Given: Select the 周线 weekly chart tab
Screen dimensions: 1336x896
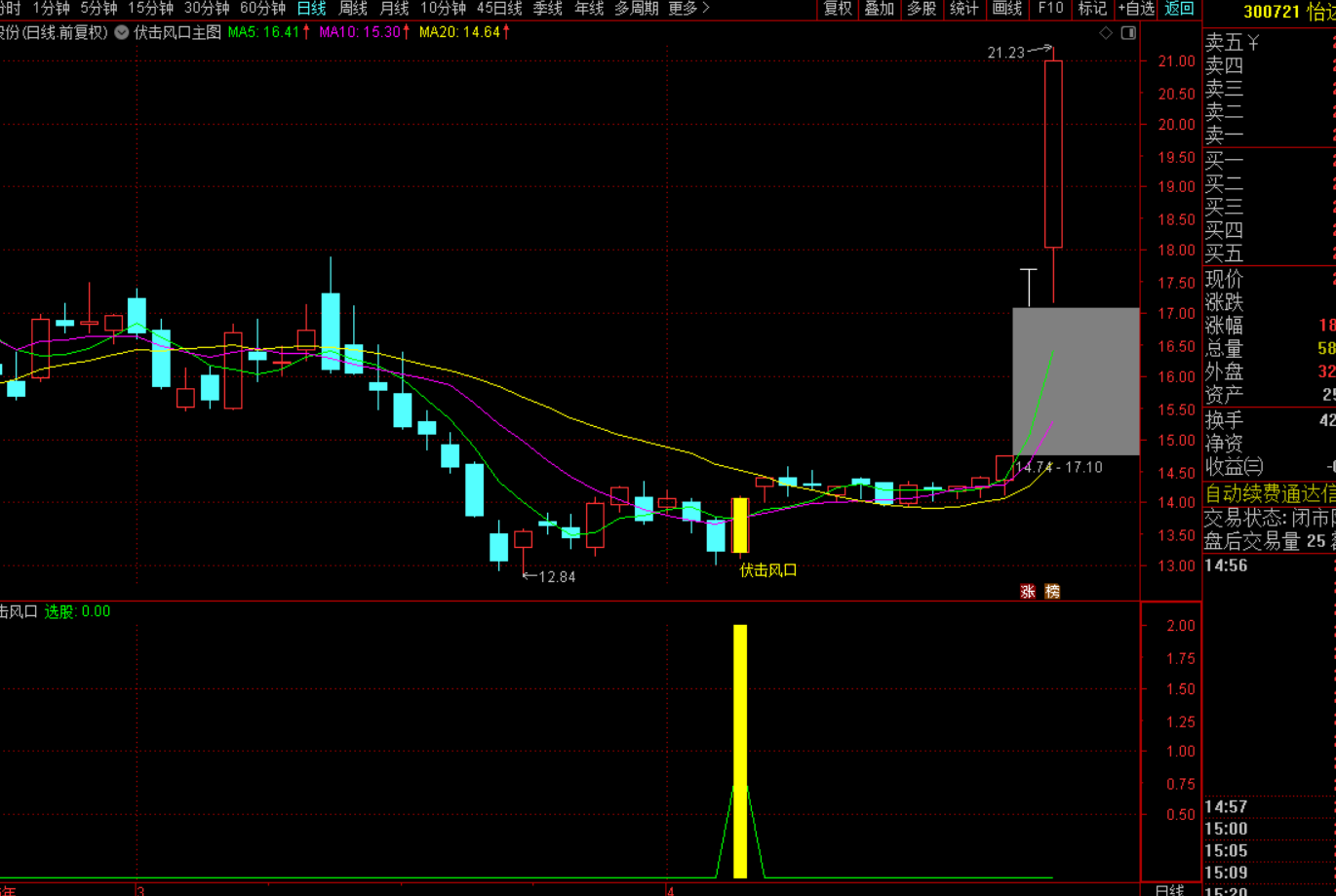Looking at the screenshot, I should pyautogui.click(x=353, y=9).
